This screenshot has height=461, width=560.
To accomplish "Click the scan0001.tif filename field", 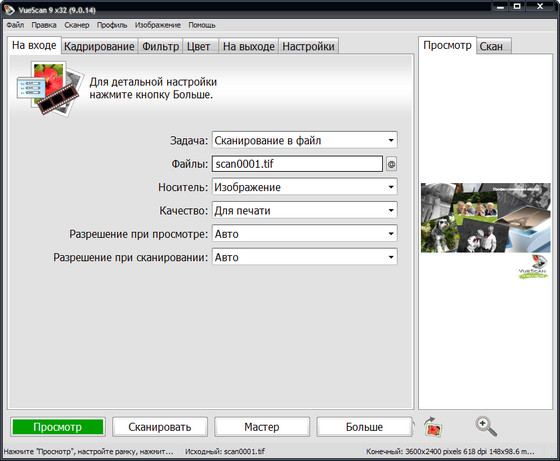I will pyautogui.click(x=297, y=164).
